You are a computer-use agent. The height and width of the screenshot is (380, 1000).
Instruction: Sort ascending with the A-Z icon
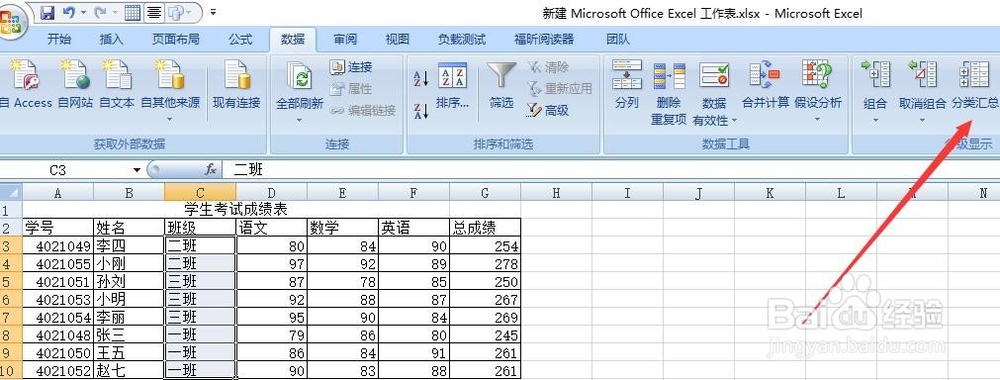tap(421, 78)
